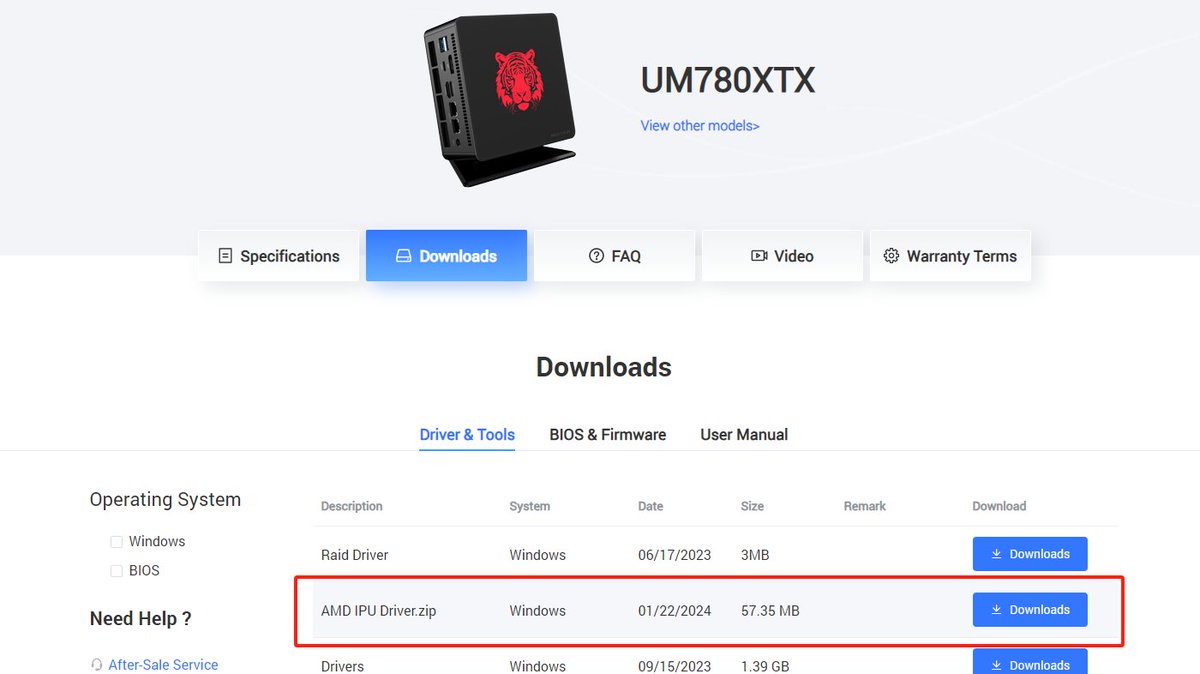Image resolution: width=1200 pixels, height=674 pixels.
Task: Click the Downloads tab drive icon
Action: [403, 256]
